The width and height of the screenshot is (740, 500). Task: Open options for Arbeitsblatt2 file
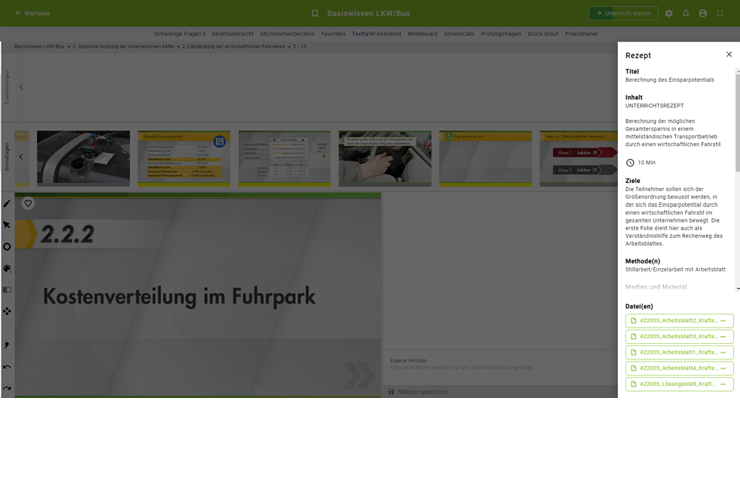(723, 321)
